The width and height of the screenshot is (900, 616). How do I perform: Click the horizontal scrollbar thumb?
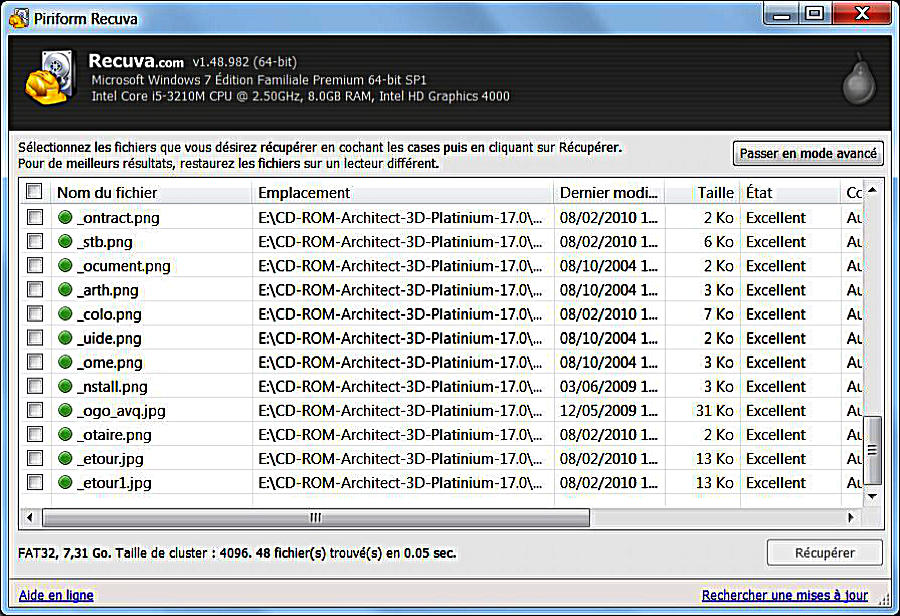316,518
